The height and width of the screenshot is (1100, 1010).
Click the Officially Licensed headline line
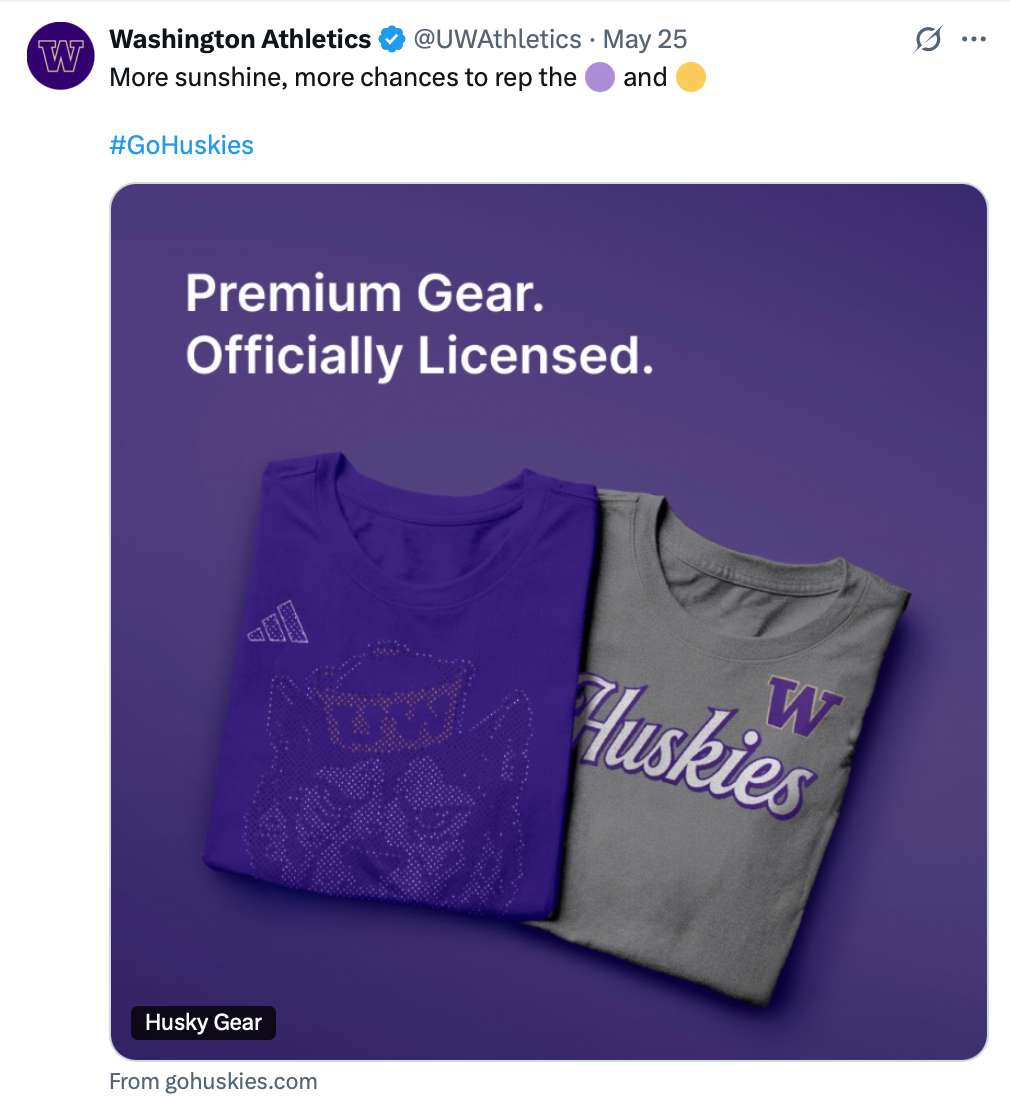419,356
